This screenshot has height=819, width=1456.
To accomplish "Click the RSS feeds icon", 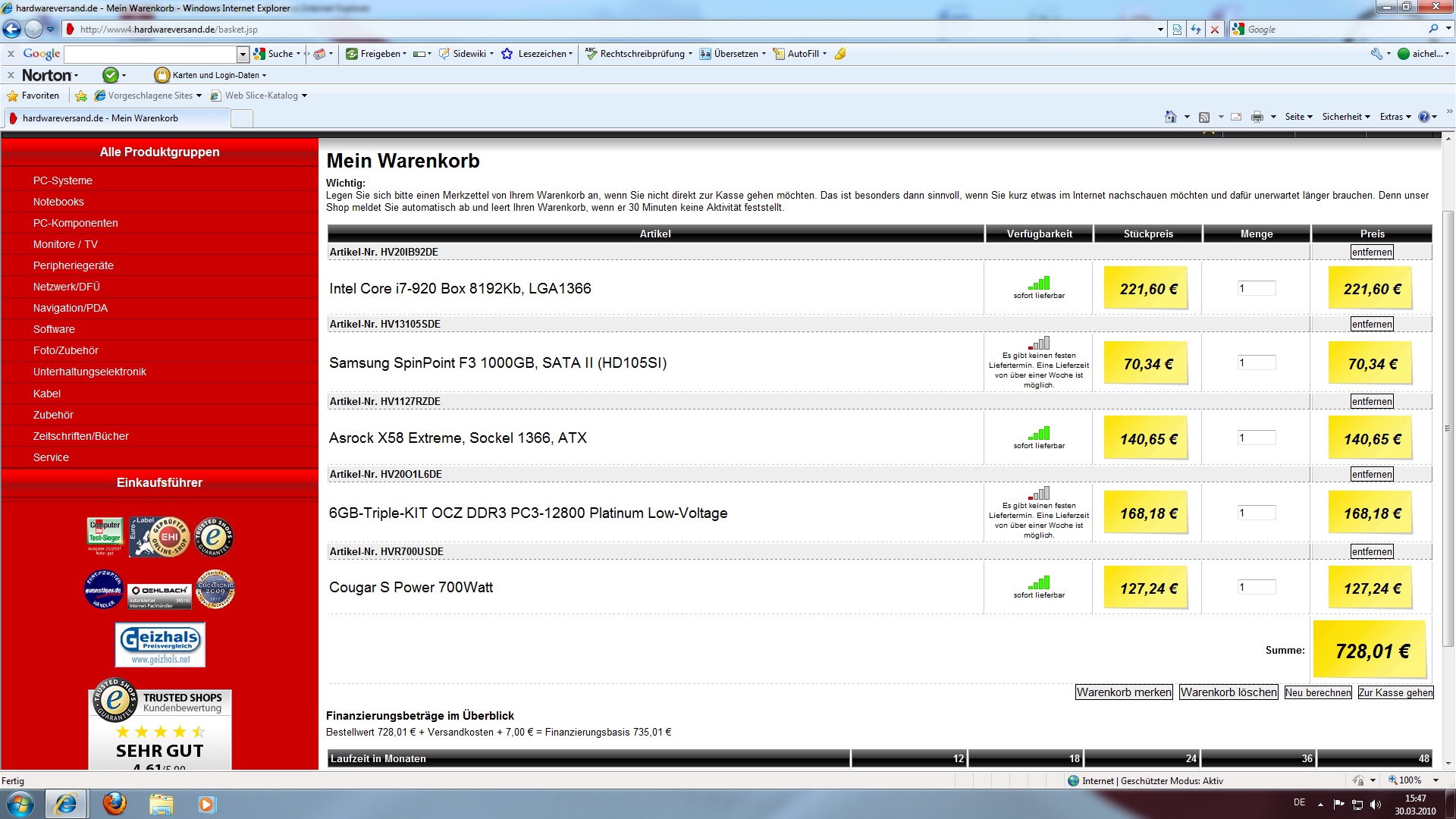I will tap(1204, 117).
